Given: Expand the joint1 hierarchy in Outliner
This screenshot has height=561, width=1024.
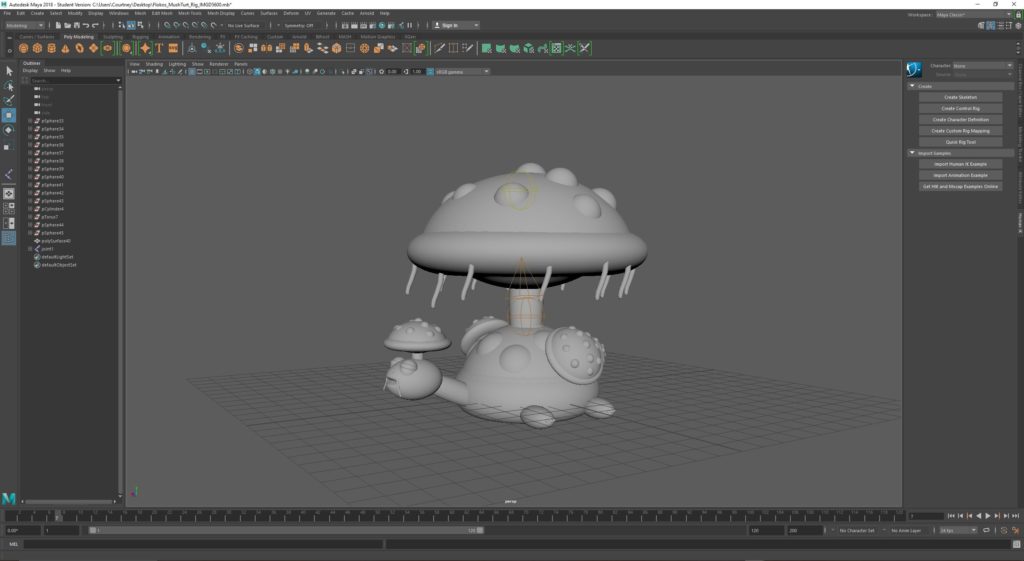Looking at the screenshot, I should pos(30,249).
